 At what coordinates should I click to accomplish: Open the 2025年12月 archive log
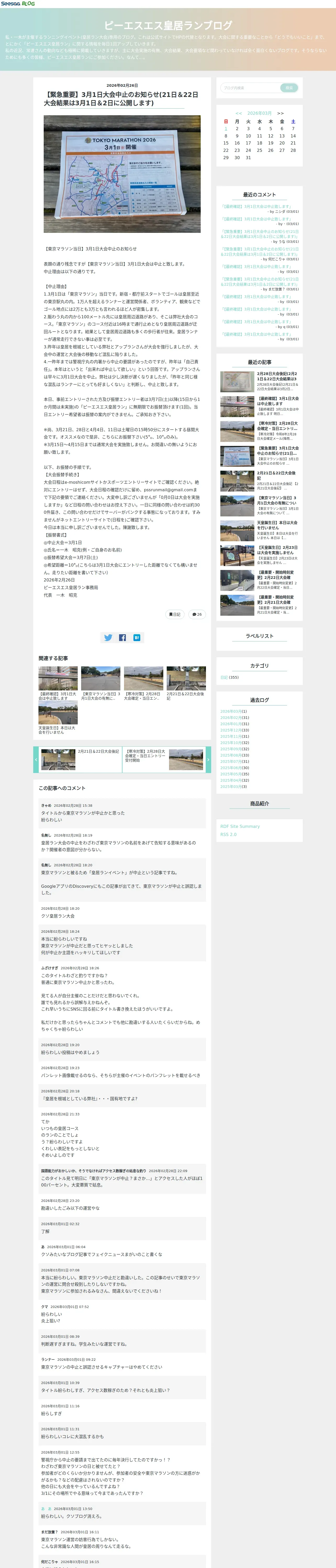pos(231,730)
